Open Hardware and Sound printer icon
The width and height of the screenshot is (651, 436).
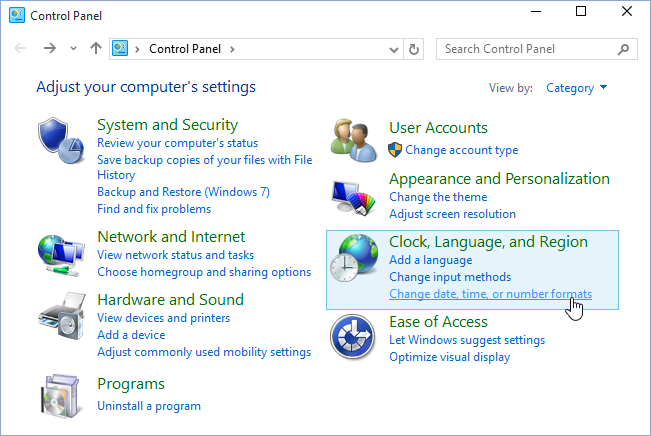tap(62, 316)
